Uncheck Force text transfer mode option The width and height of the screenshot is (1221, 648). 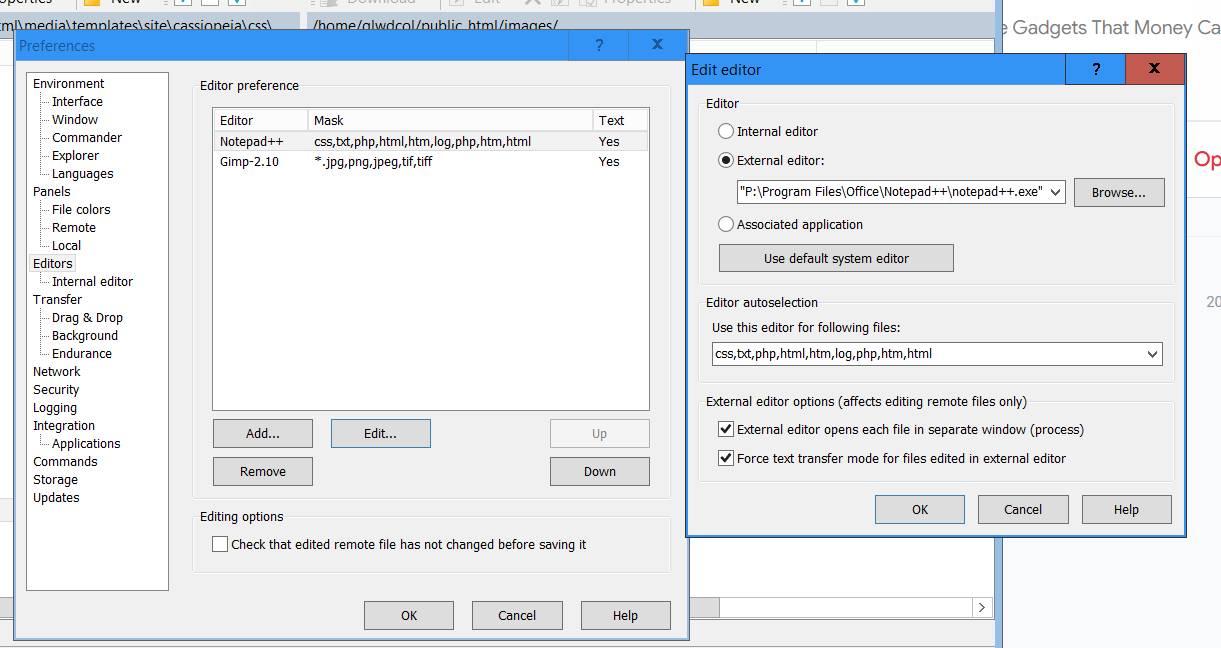coord(726,458)
